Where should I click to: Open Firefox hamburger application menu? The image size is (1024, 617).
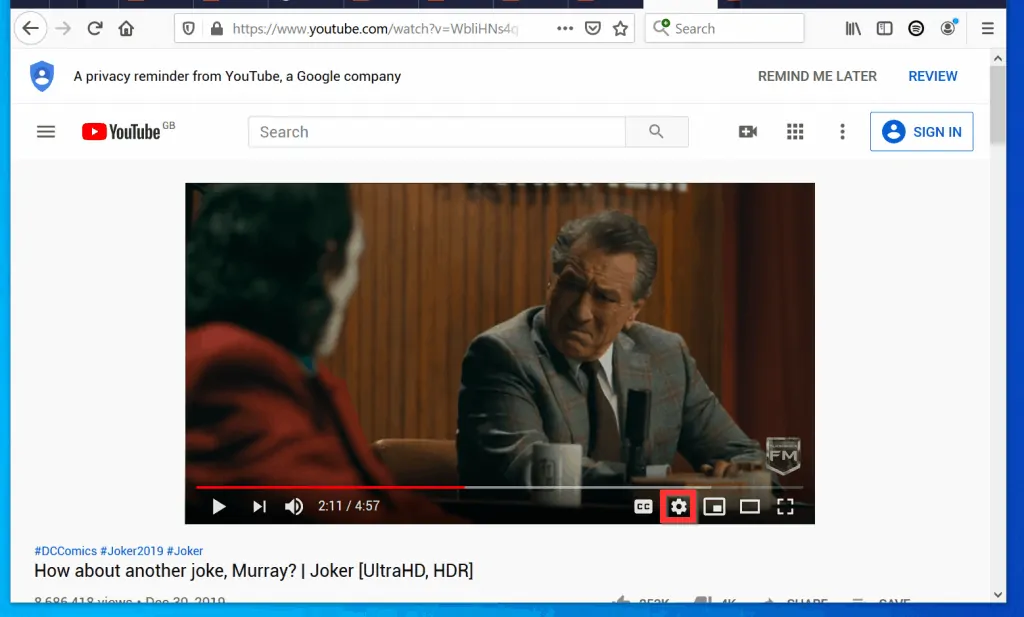coord(987,29)
